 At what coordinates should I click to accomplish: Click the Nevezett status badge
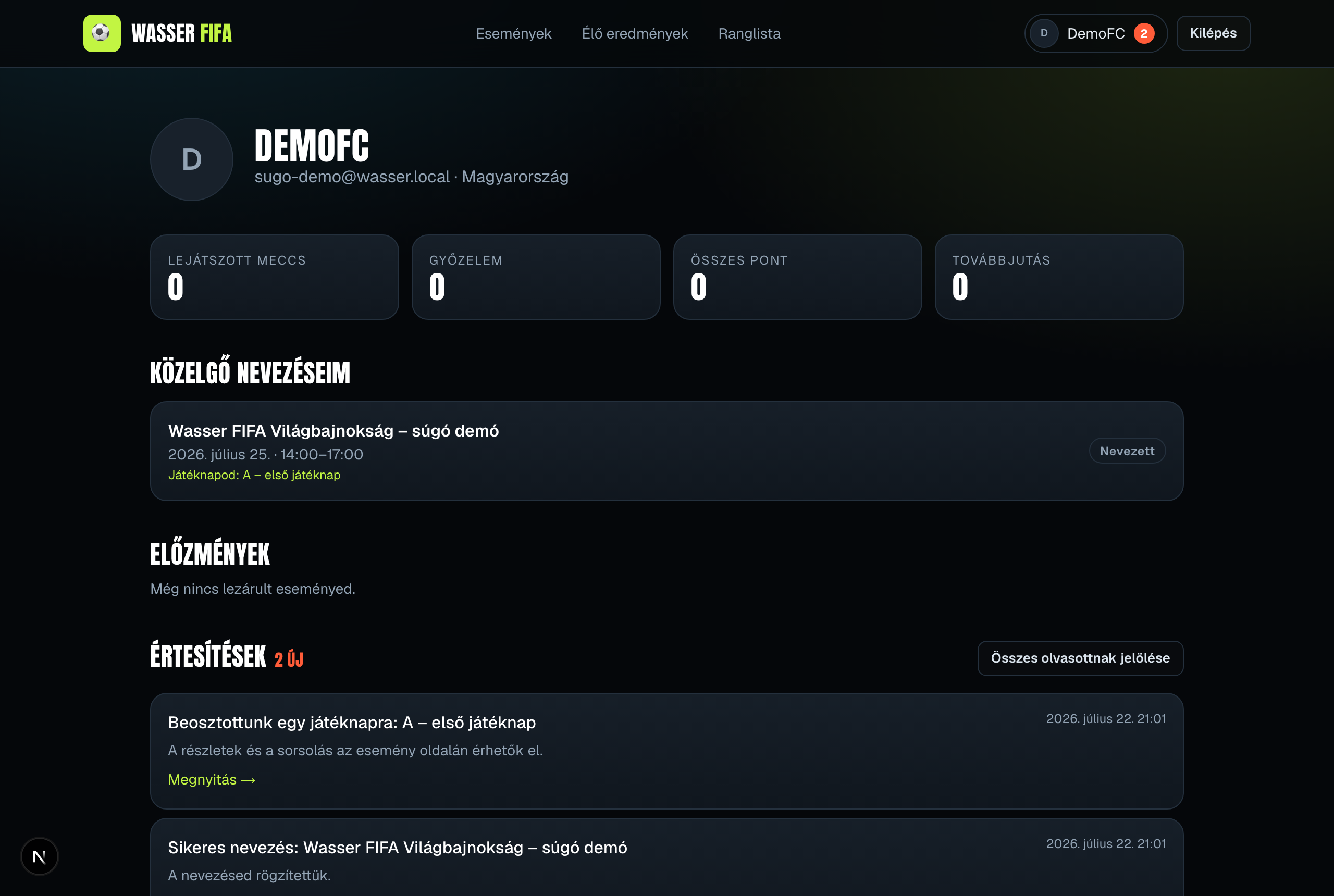pos(1127,451)
